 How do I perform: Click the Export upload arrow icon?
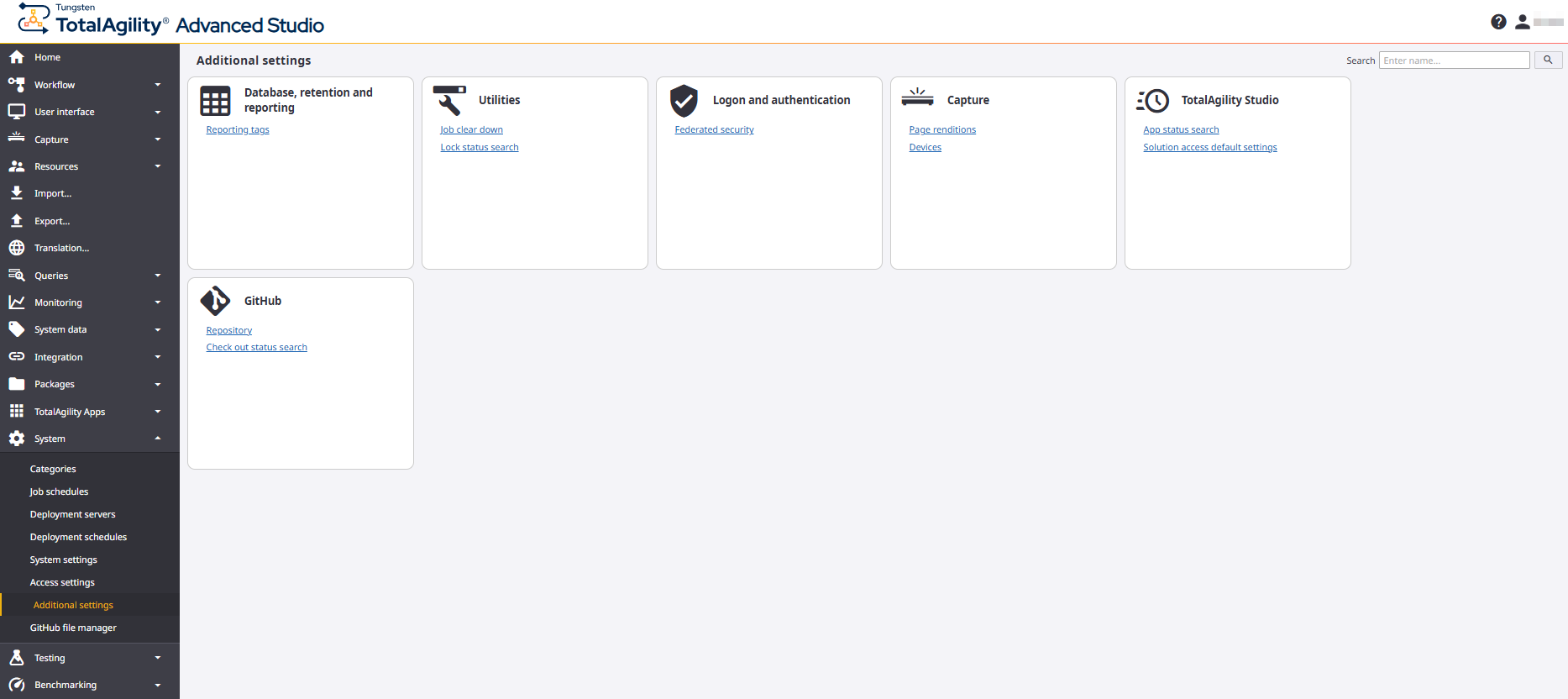17,221
